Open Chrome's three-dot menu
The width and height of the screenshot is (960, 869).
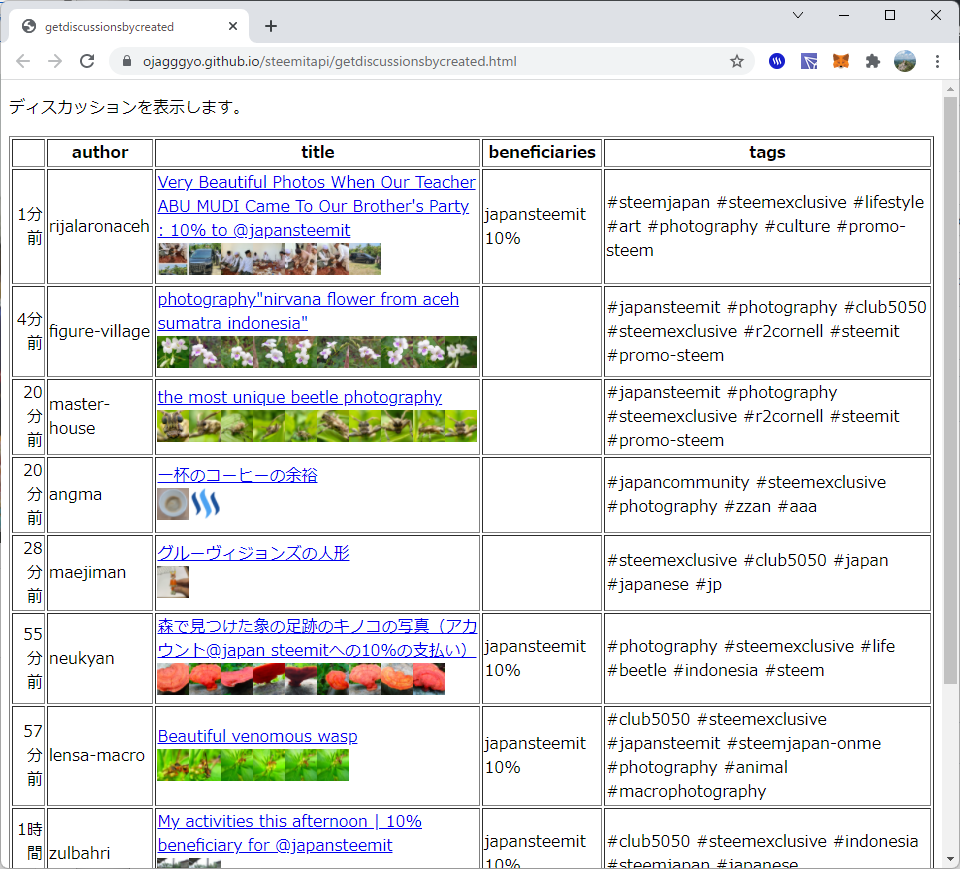[x=937, y=61]
